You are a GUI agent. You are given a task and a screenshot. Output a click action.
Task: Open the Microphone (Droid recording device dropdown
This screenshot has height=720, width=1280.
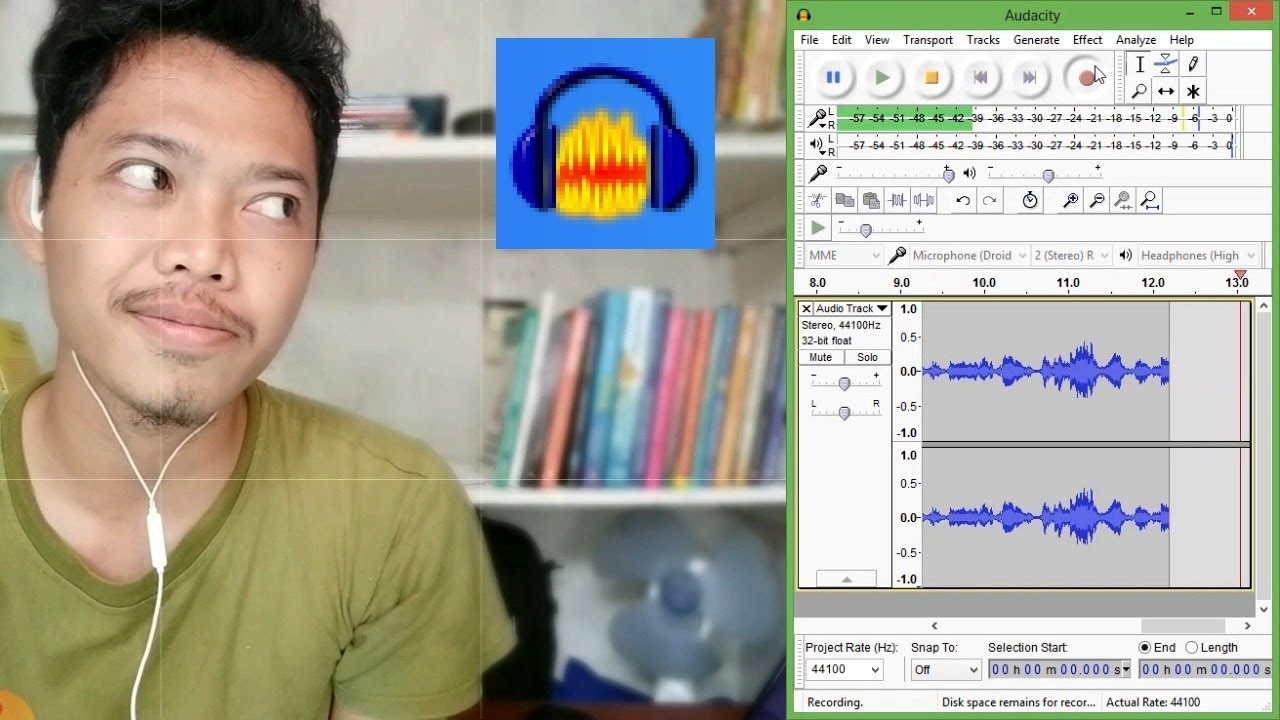pos(968,255)
